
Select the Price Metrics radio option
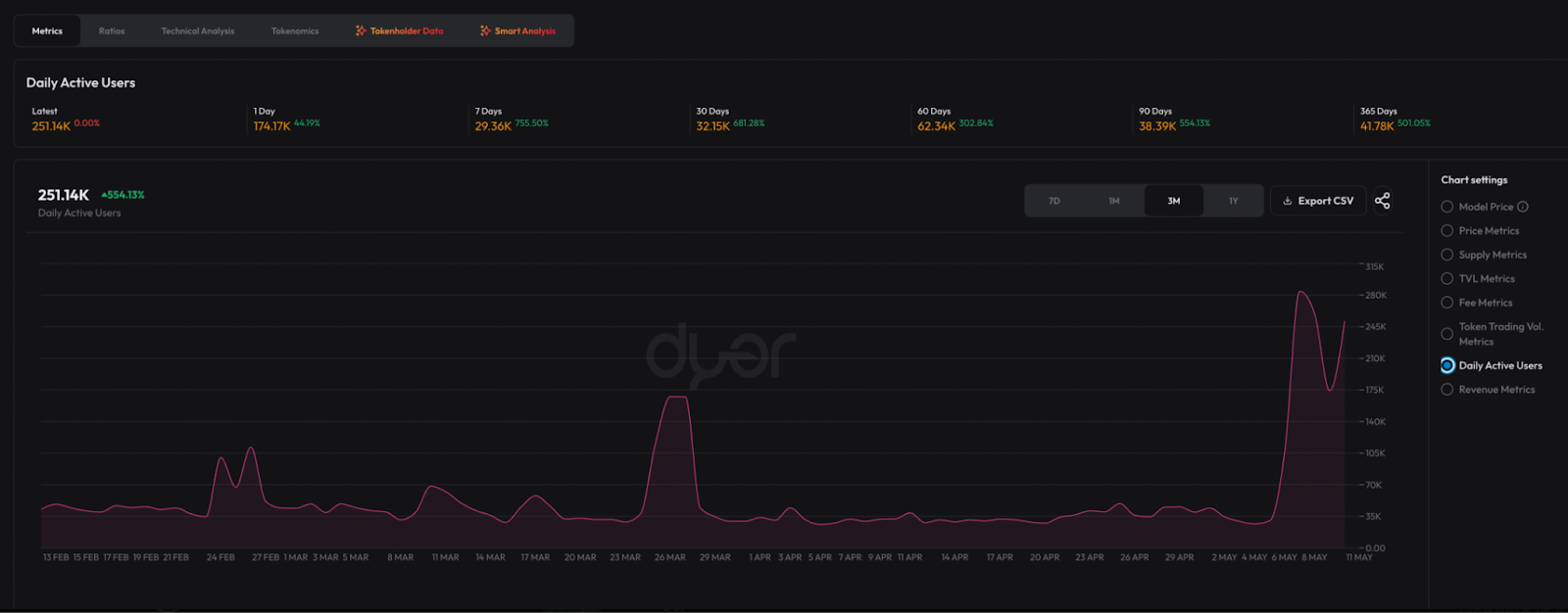point(1446,231)
